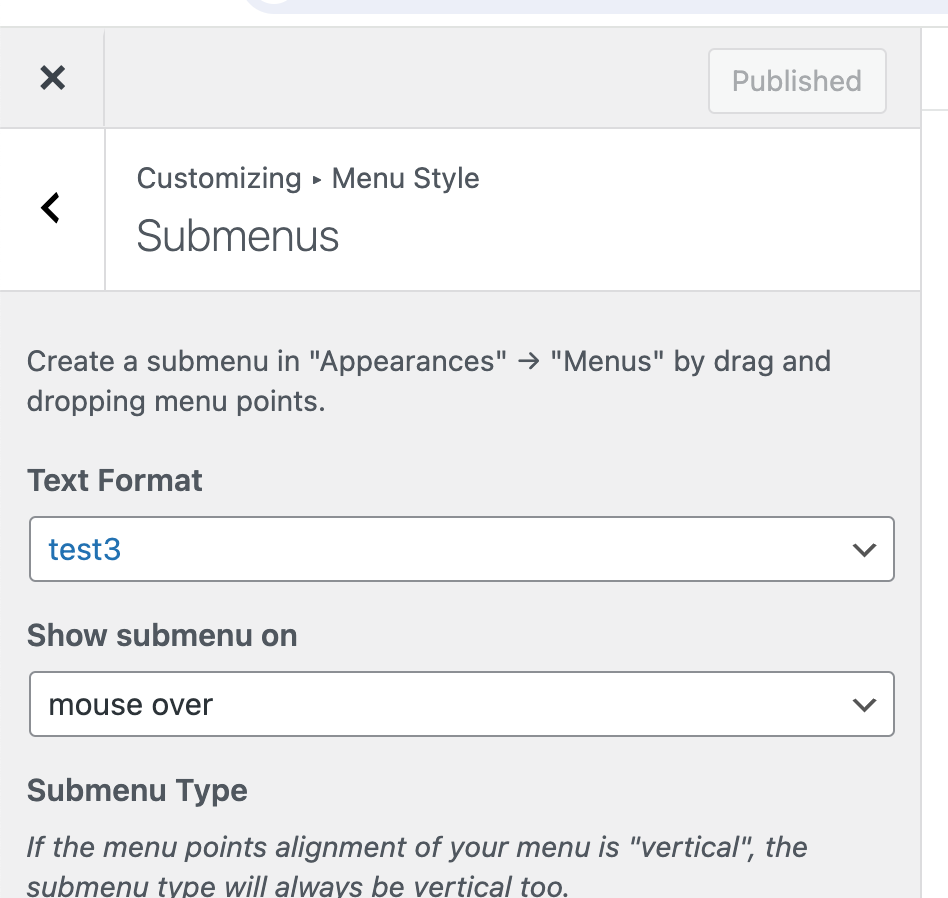
Task: Open the Text Format dropdown
Action: coord(461,549)
